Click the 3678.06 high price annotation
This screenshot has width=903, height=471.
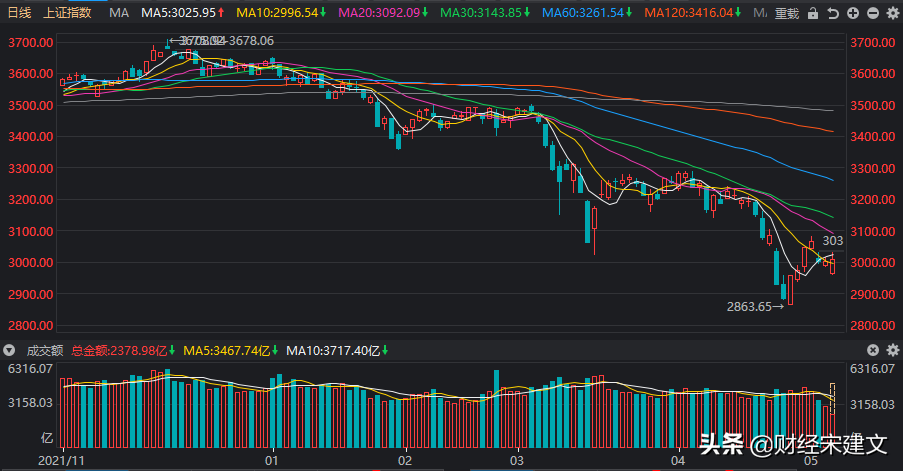[251, 41]
